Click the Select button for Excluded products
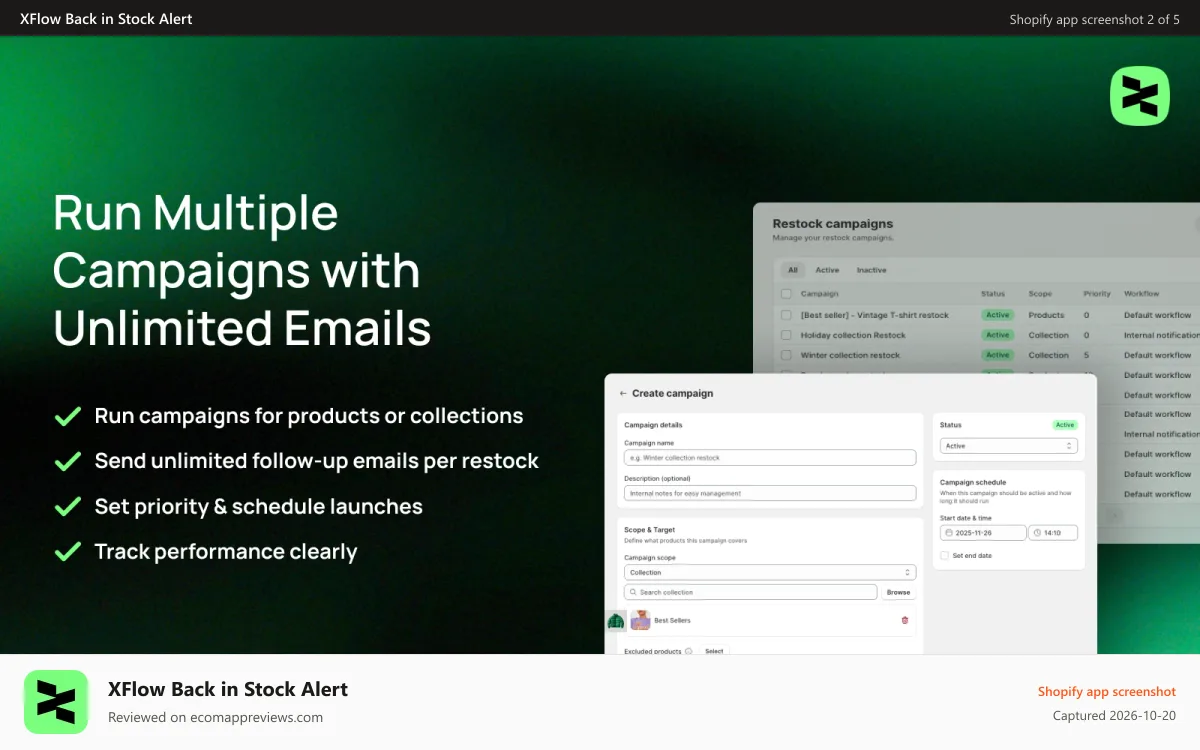Image resolution: width=1200 pixels, height=750 pixels. (714, 651)
